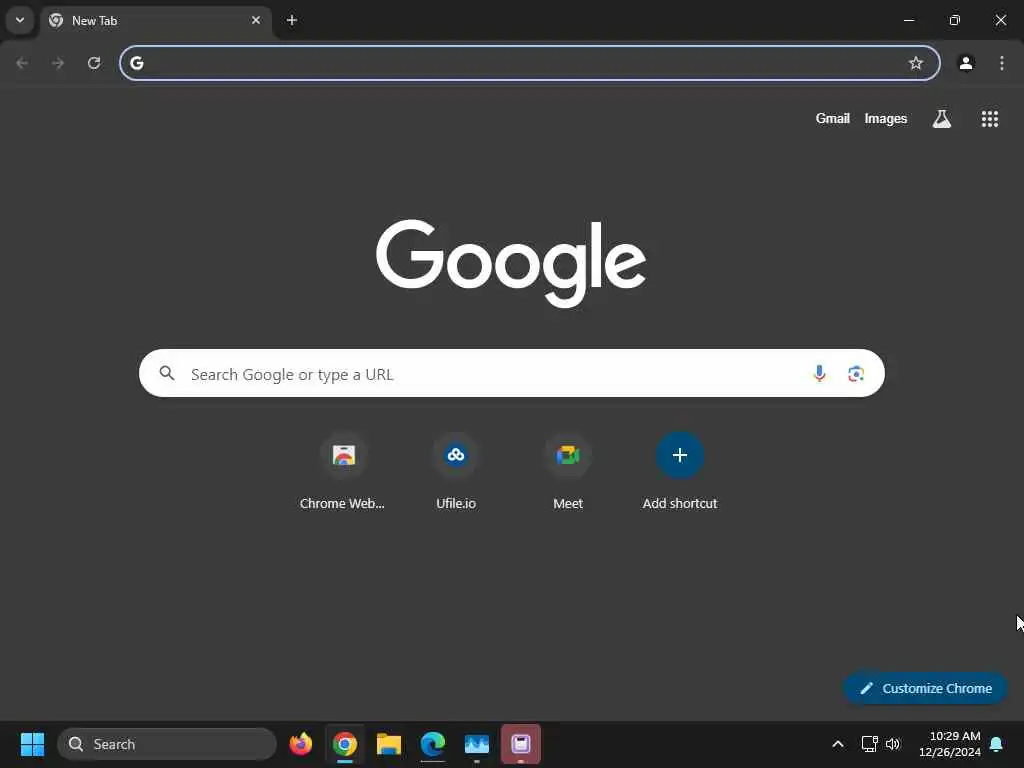Open a new tab with plus button

[x=292, y=20]
